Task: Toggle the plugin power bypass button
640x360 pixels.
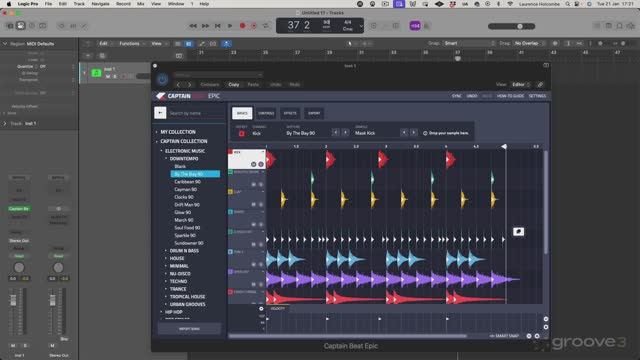Action: (162, 80)
